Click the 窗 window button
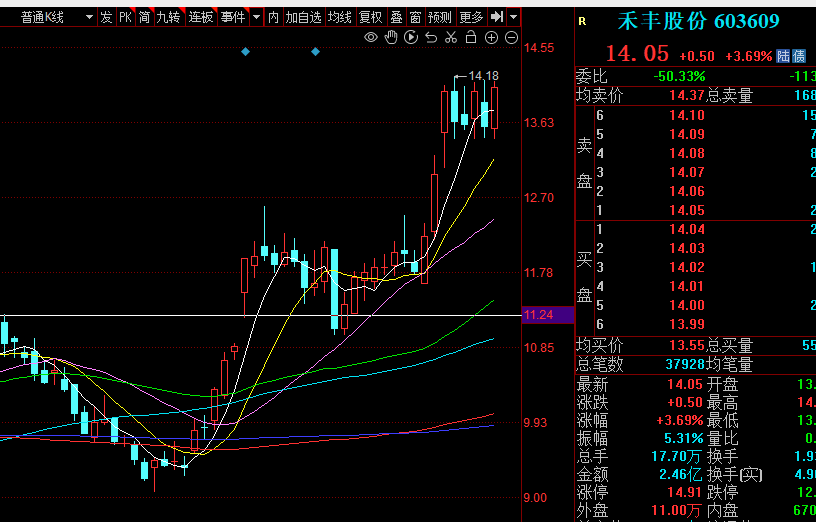Image resolution: width=816 pixels, height=522 pixels. point(415,18)
